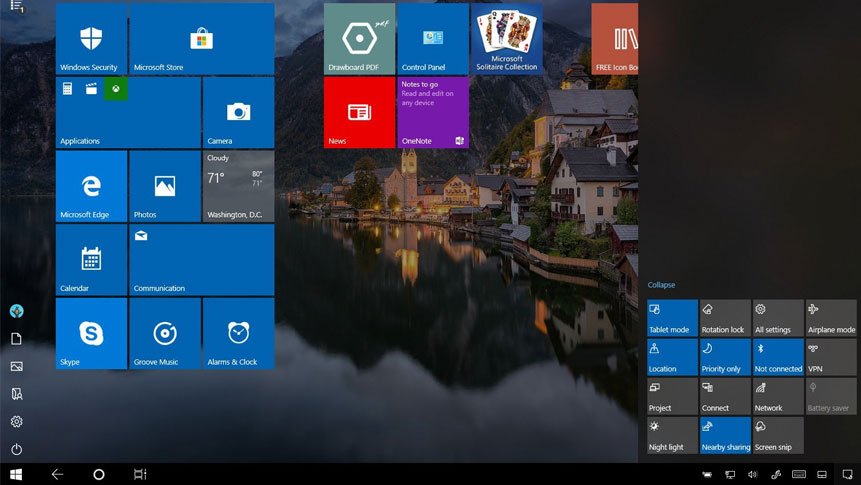The height and width of the screenshot is (485, 861).
Task: Open the Groove Music tile
Action: click(165, 333)
